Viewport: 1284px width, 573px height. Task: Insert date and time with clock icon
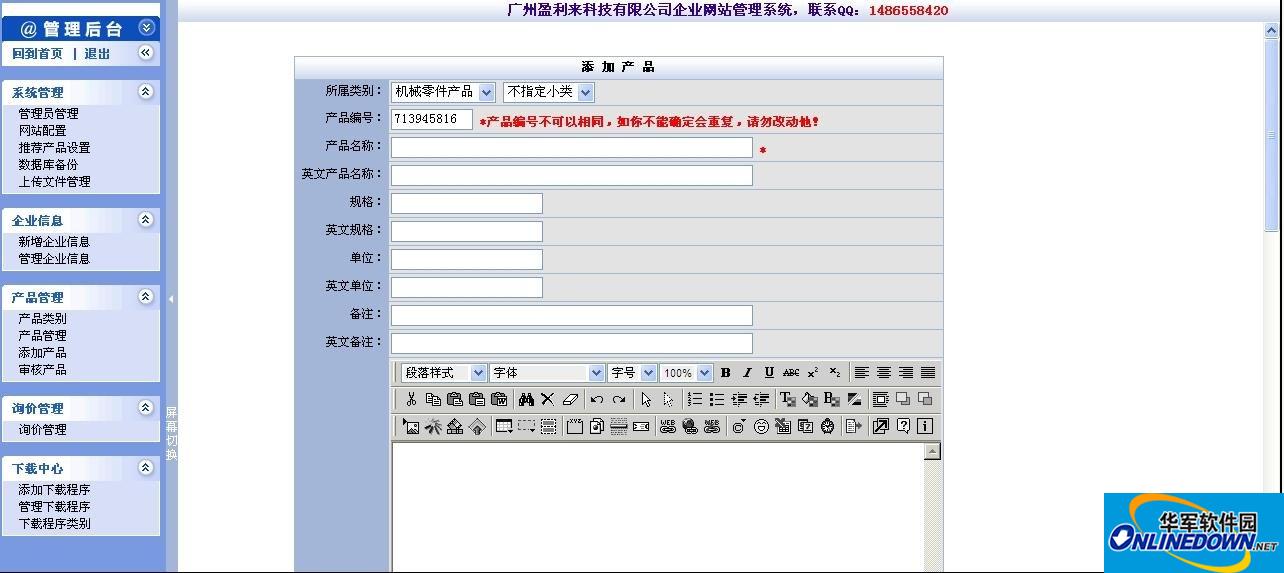click(x=827, y=426)
